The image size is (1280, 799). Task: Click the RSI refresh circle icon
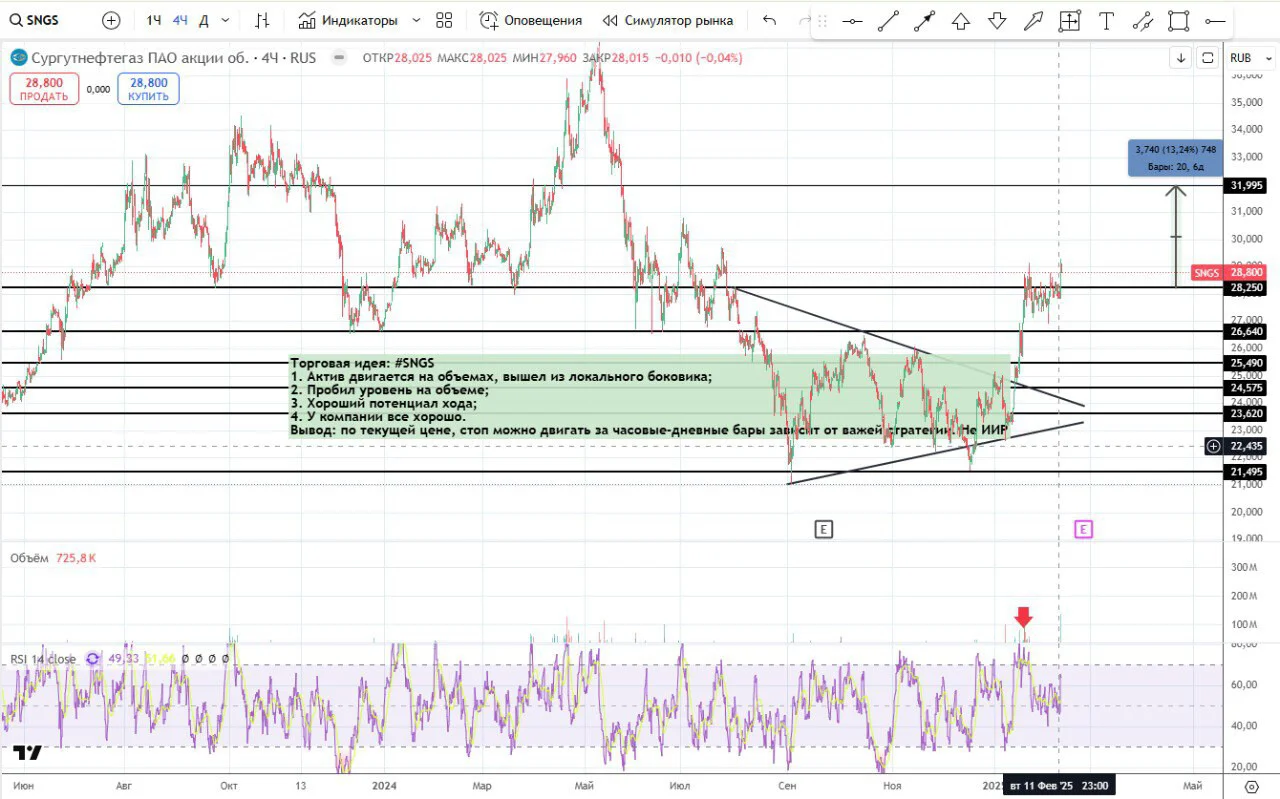(93, 658)
